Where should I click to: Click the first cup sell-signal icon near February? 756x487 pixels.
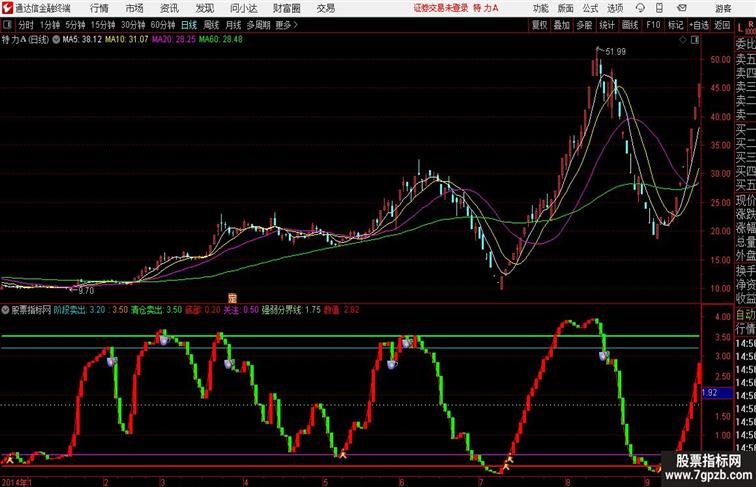[112, 361]
